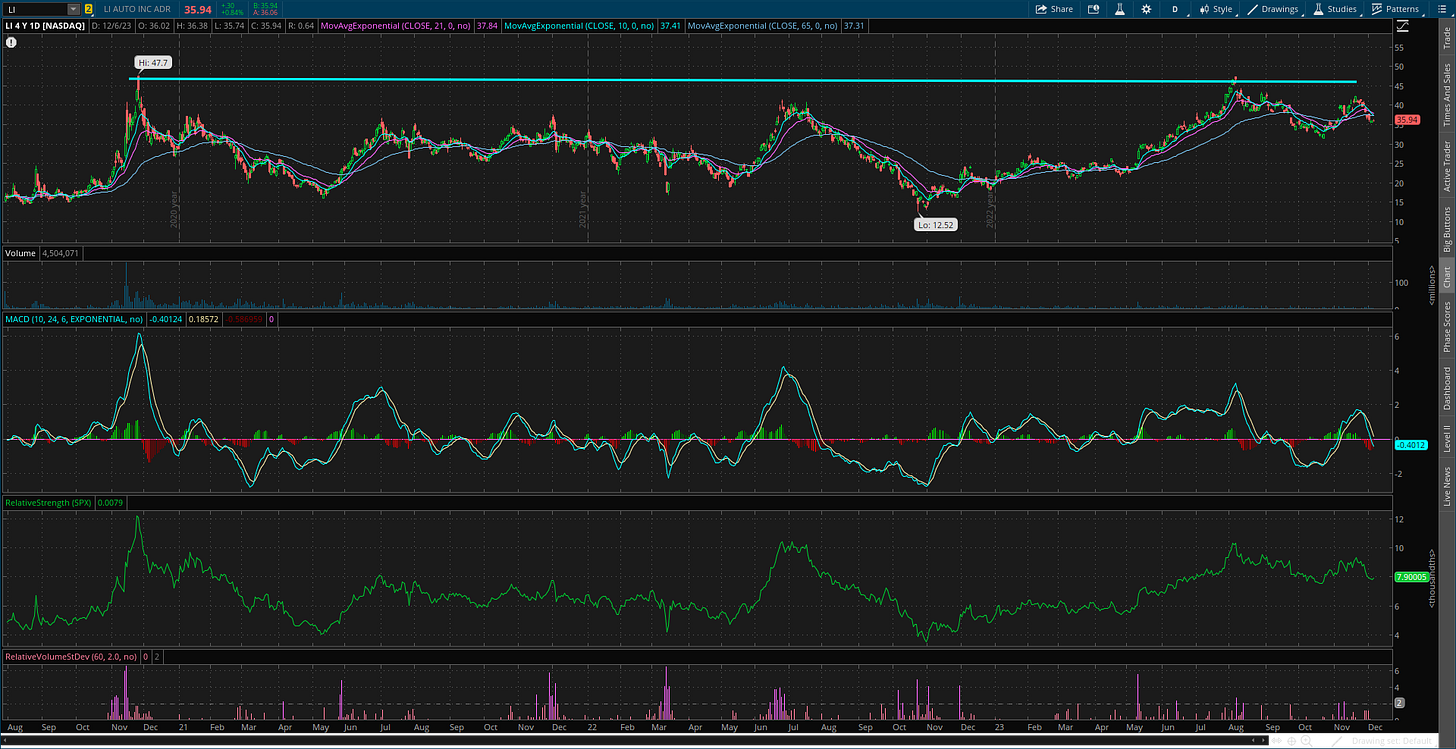Click the yellow 2 link-color icon
Viewport: 1456px width, 749px height.
coord(89,9)
